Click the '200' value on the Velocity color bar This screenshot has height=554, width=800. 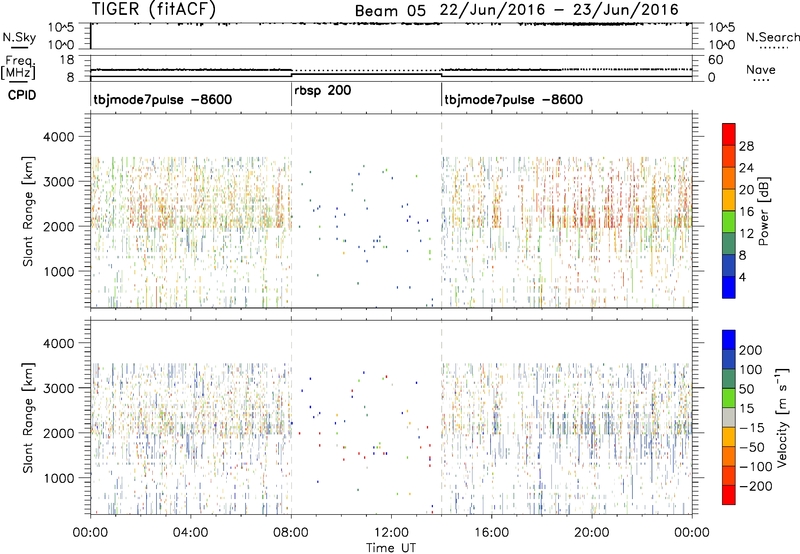[751, 350]
